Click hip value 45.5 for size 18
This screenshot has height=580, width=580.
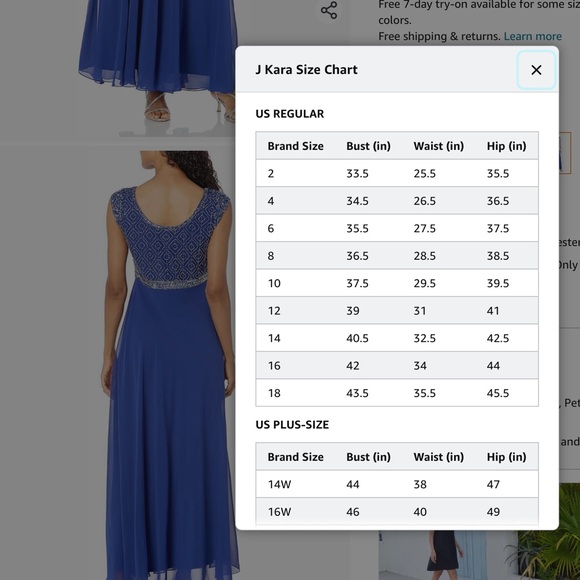pos(498,393)
